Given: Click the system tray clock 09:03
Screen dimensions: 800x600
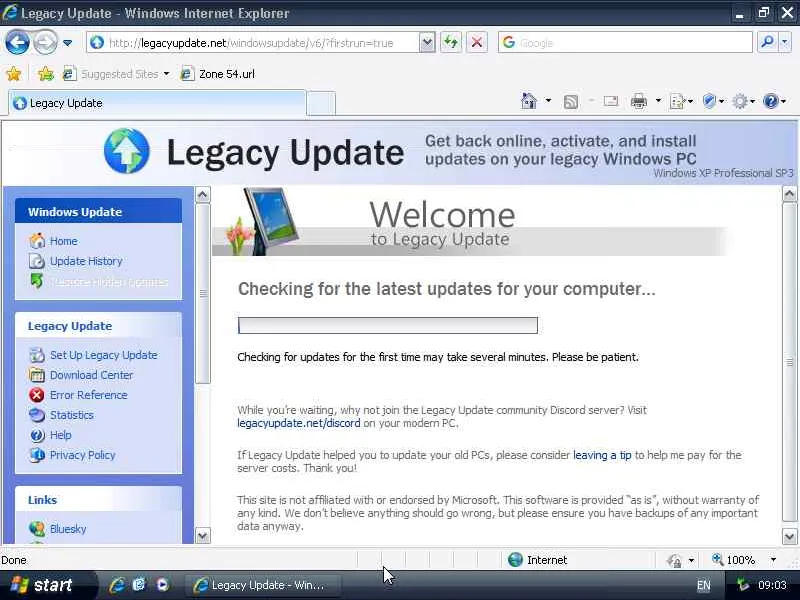Looking at the screenshot, I should click(x=772, y=585).
